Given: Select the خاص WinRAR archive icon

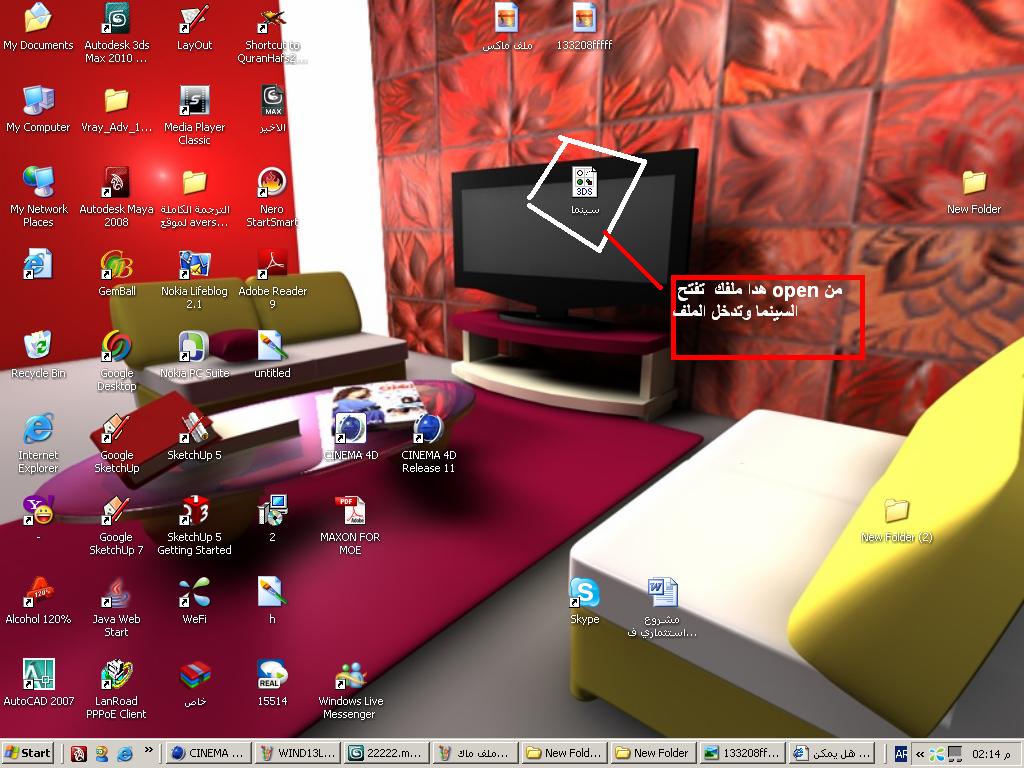Looking at the screenshot, I should pos(194,682).
